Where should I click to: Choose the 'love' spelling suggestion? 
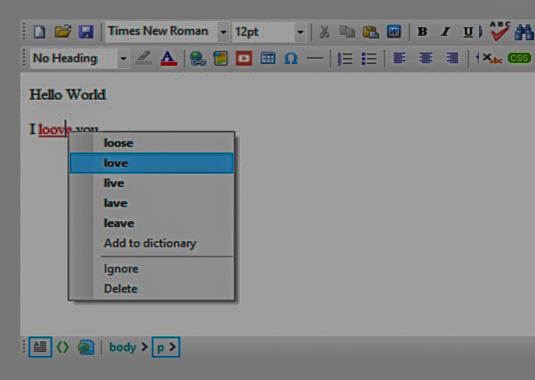coord(151,163)
